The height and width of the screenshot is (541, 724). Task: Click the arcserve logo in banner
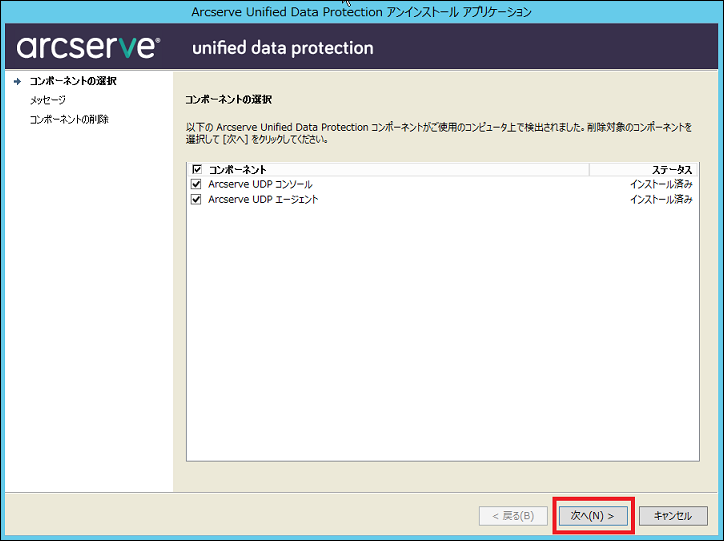click(x=88, y=48)
